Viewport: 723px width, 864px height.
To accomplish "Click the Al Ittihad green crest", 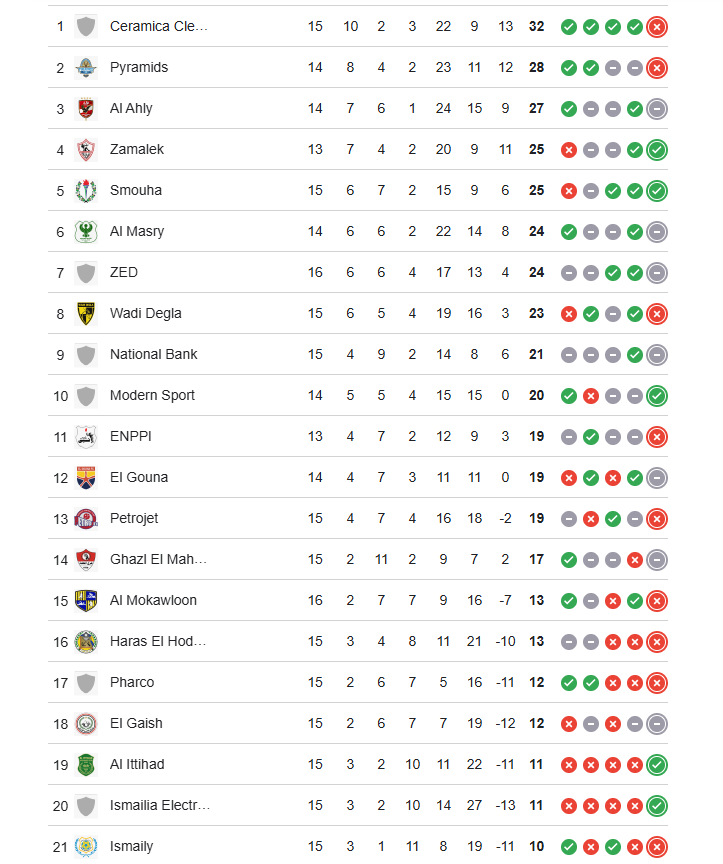I will pos(86,765).
